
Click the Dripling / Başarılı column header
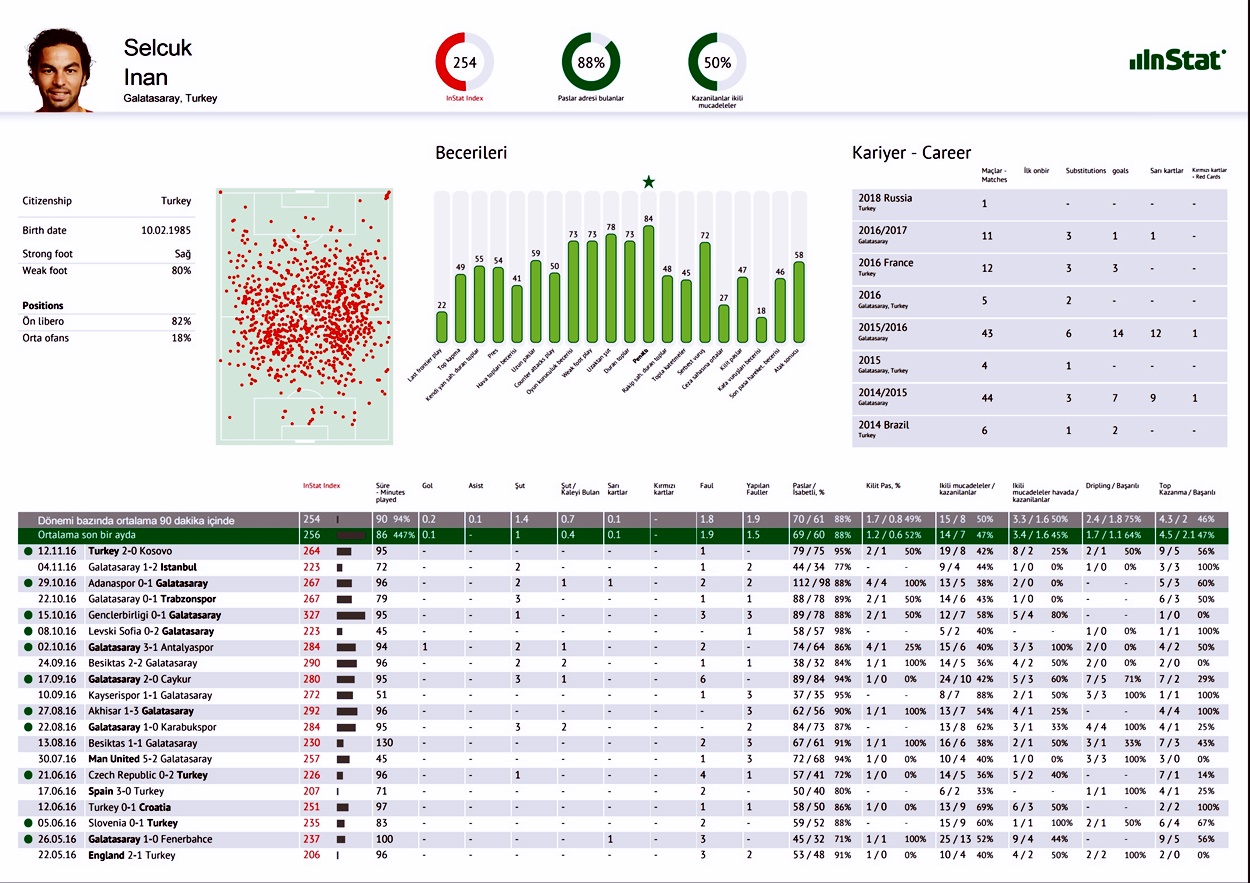tap(1112, 486)
